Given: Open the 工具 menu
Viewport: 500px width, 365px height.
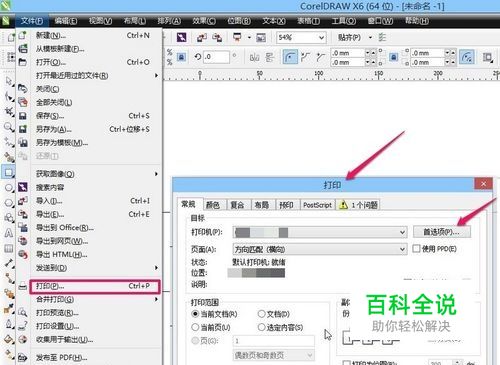Looking at the screenshot, I should [344, 21].
